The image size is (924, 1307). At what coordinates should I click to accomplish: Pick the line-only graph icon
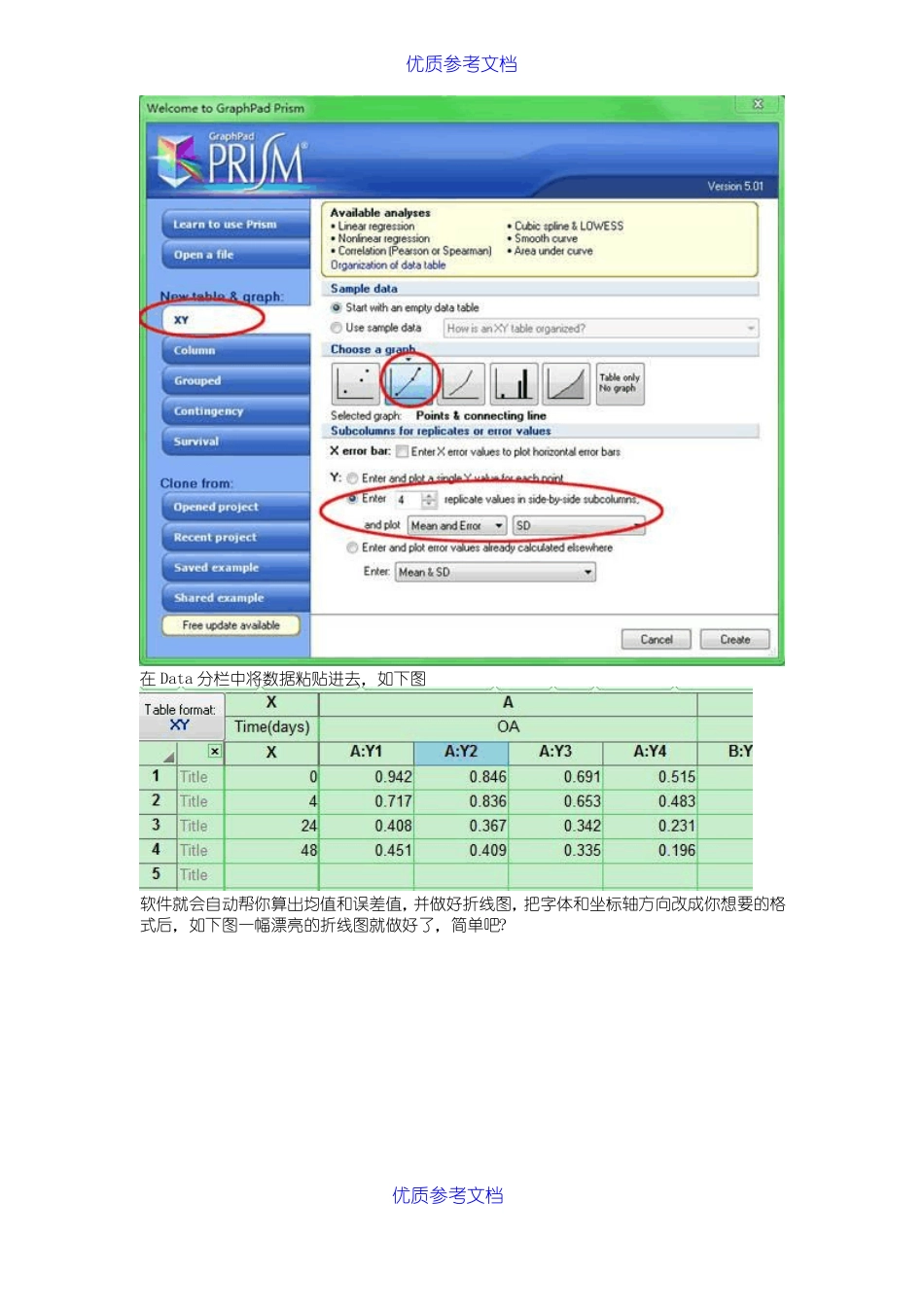(462, 383)
